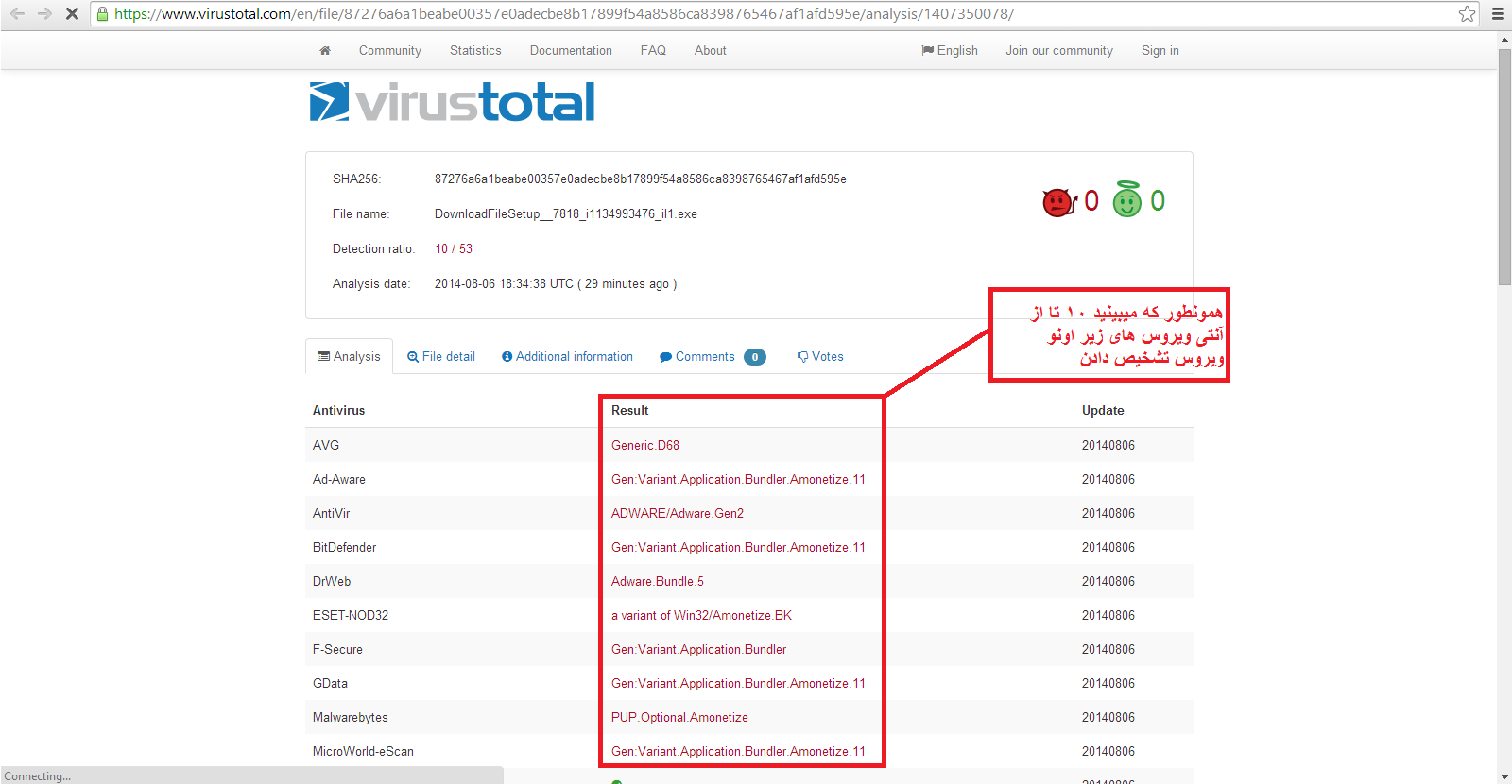Open the Additional information tab

pos(567,357)
